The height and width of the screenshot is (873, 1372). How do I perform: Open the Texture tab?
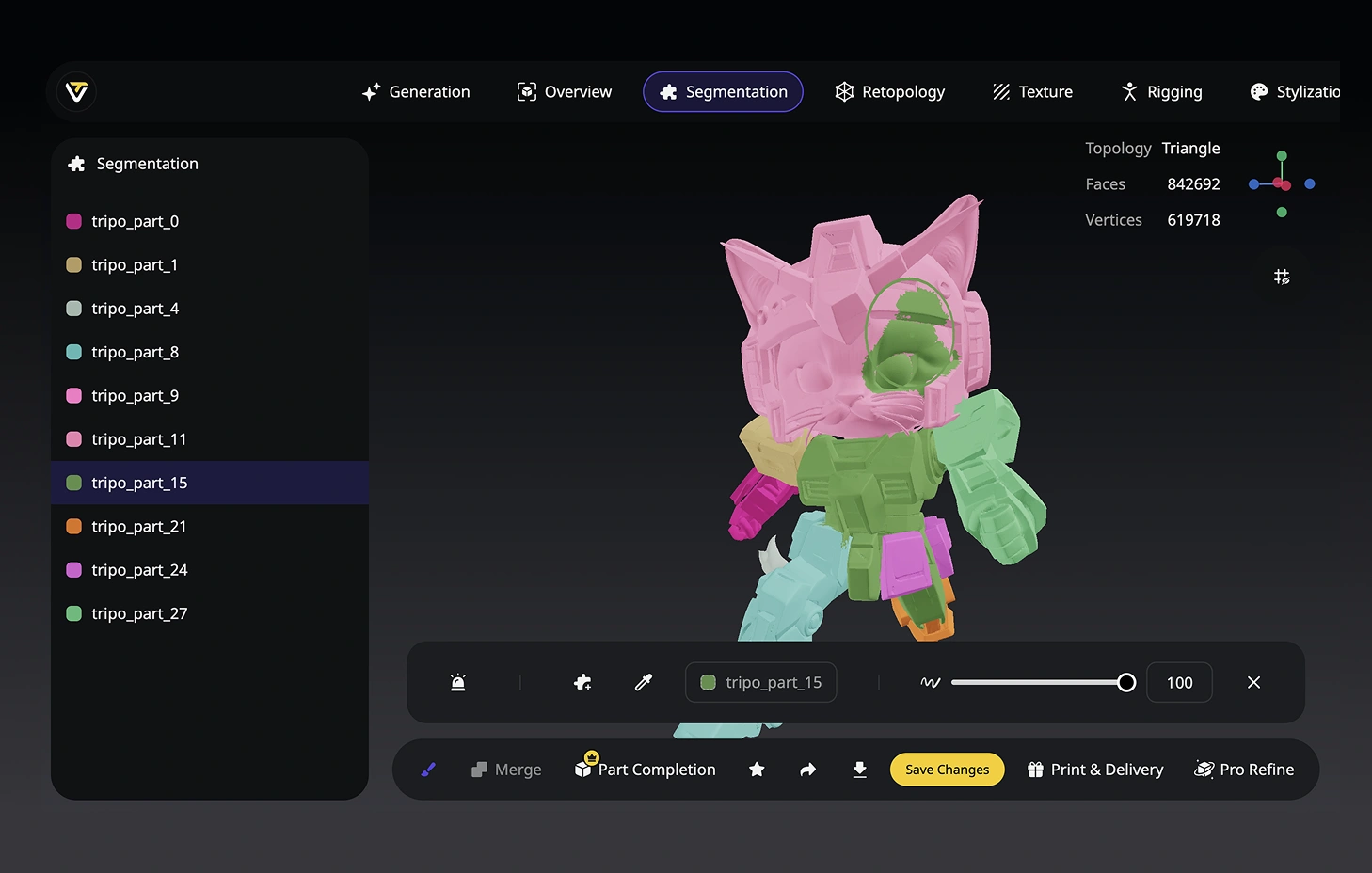pos(1032,92)
